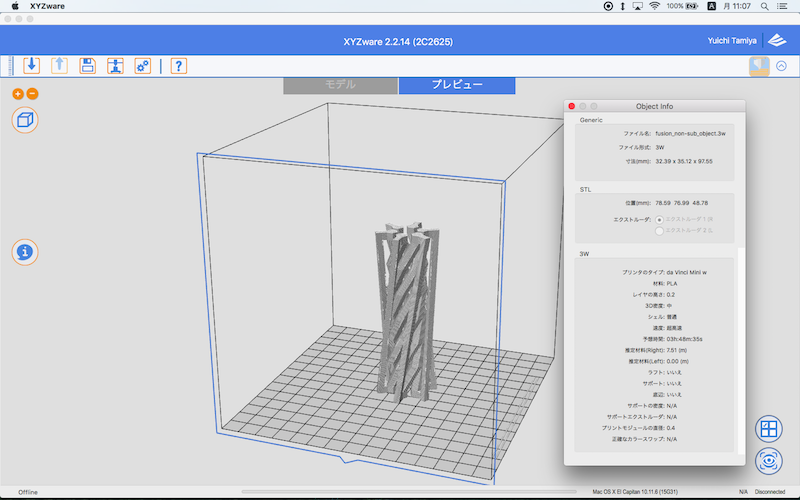This screenshot has height=500, width=800.
Task: Click the PLA material value
Action: 671,284
